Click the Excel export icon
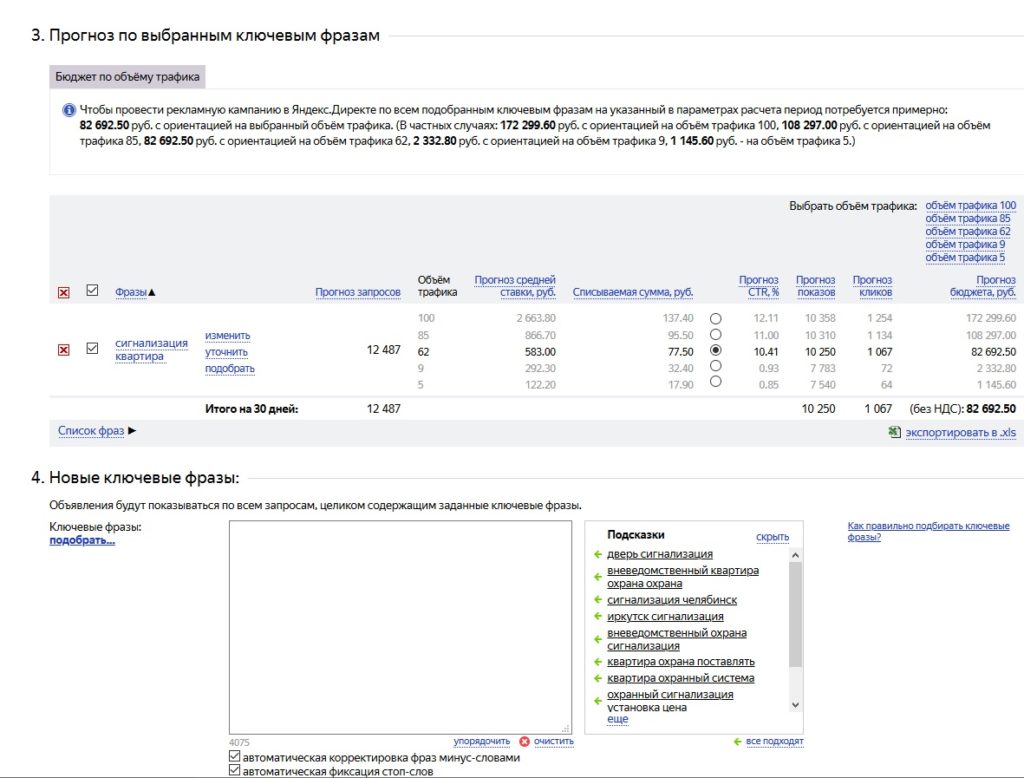Image resolution: width=1024 pixels, height=778 pixels. click(895, 432)
